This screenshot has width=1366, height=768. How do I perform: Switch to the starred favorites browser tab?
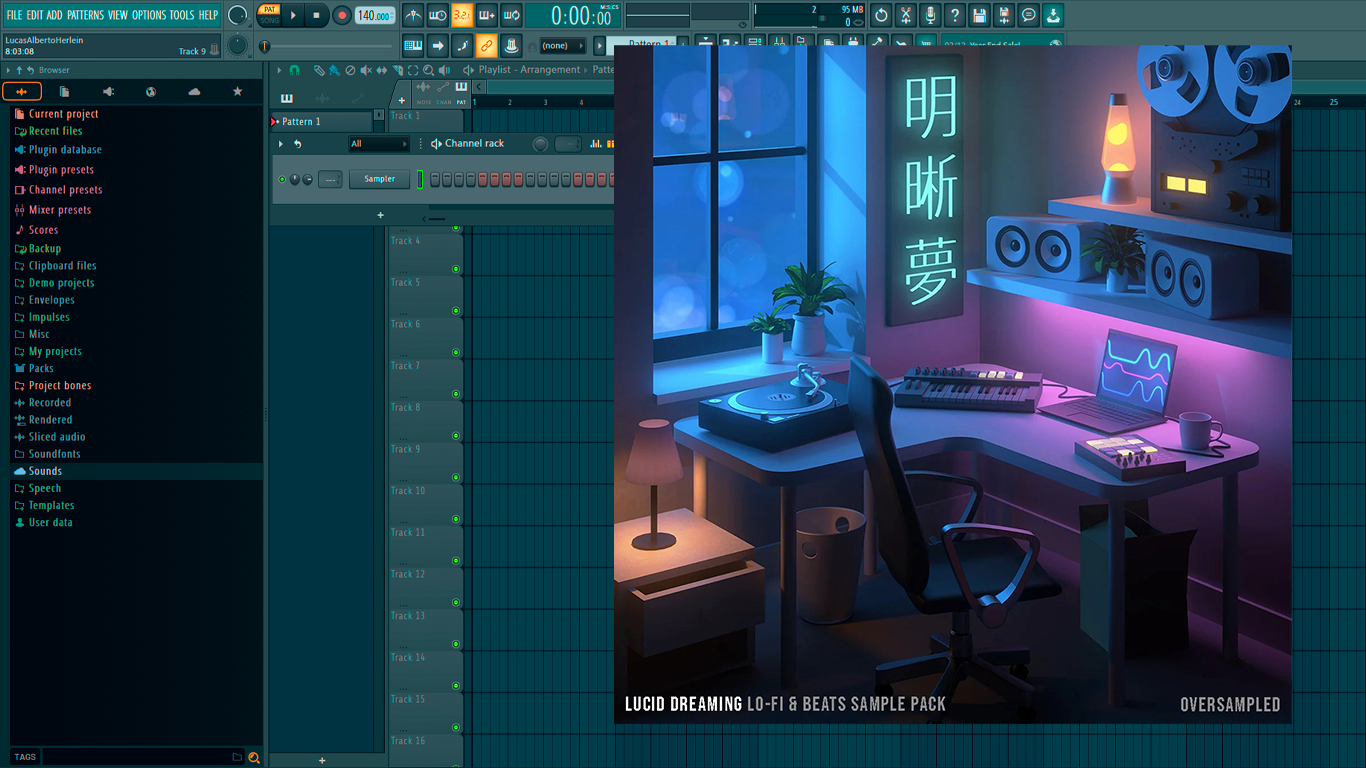click(x=237, y=91)
